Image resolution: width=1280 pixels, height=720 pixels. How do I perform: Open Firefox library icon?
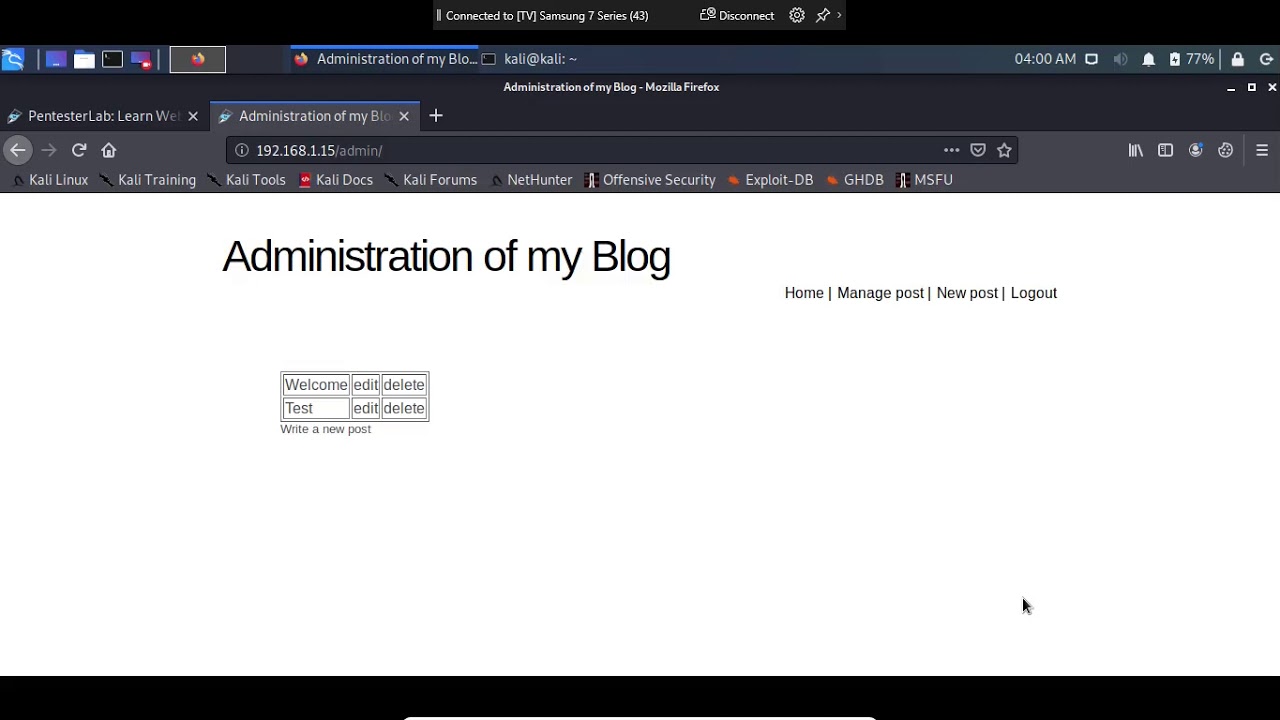(x=1136, y=150)
